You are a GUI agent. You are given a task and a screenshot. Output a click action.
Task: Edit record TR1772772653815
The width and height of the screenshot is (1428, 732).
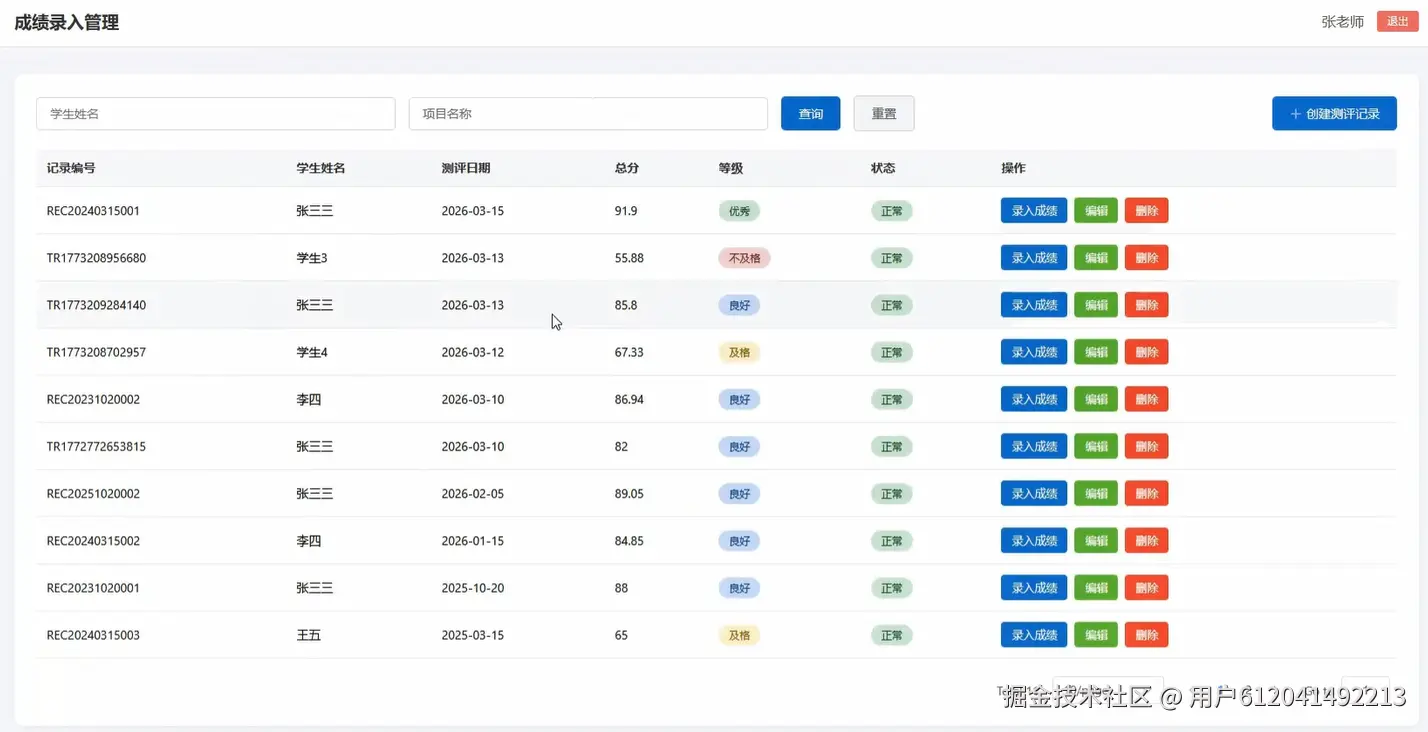pyautogui.click(x=1096, y=446)
